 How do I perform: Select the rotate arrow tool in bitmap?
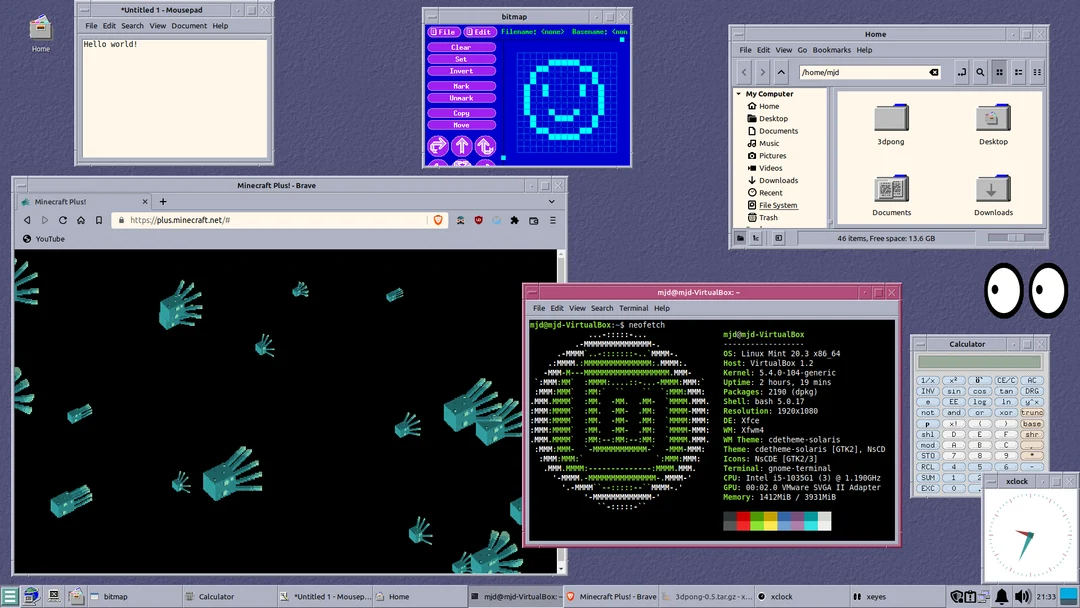484,146
